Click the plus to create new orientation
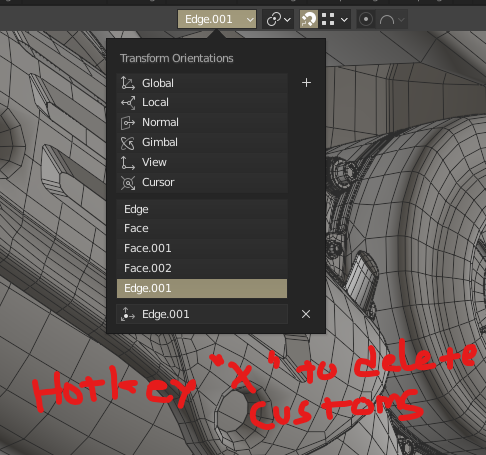 point(306,83)
